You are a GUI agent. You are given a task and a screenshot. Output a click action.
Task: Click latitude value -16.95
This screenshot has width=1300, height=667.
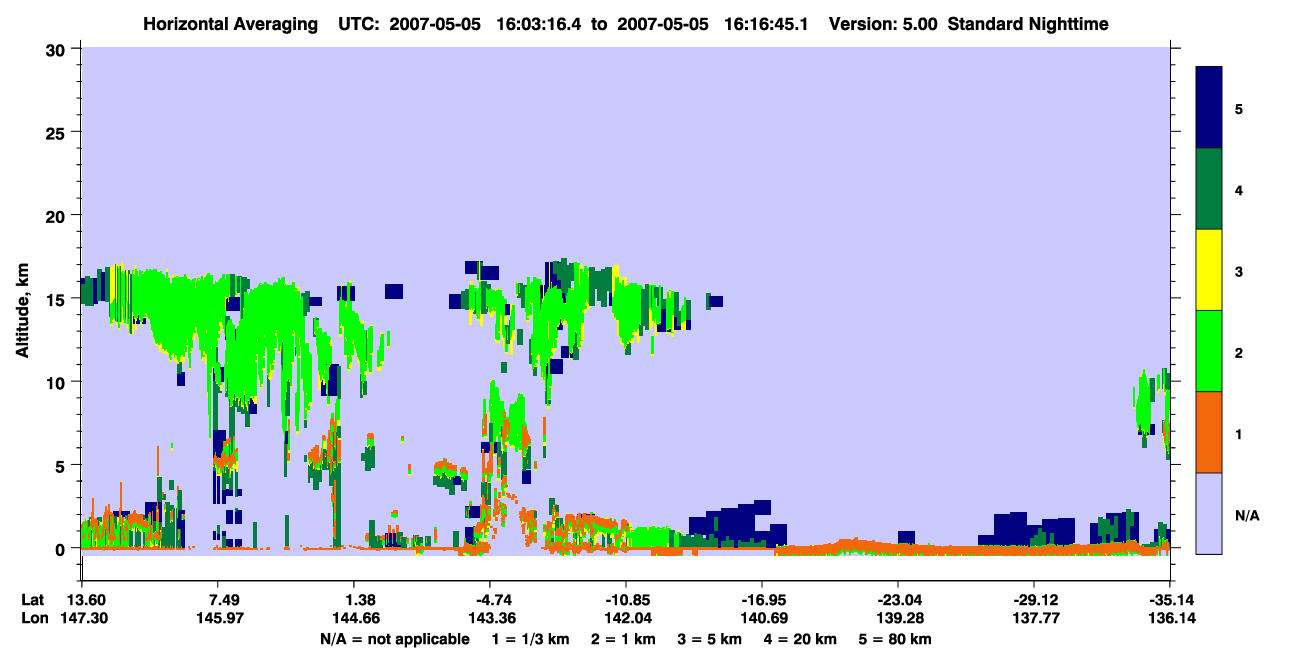tap(762, 600)
